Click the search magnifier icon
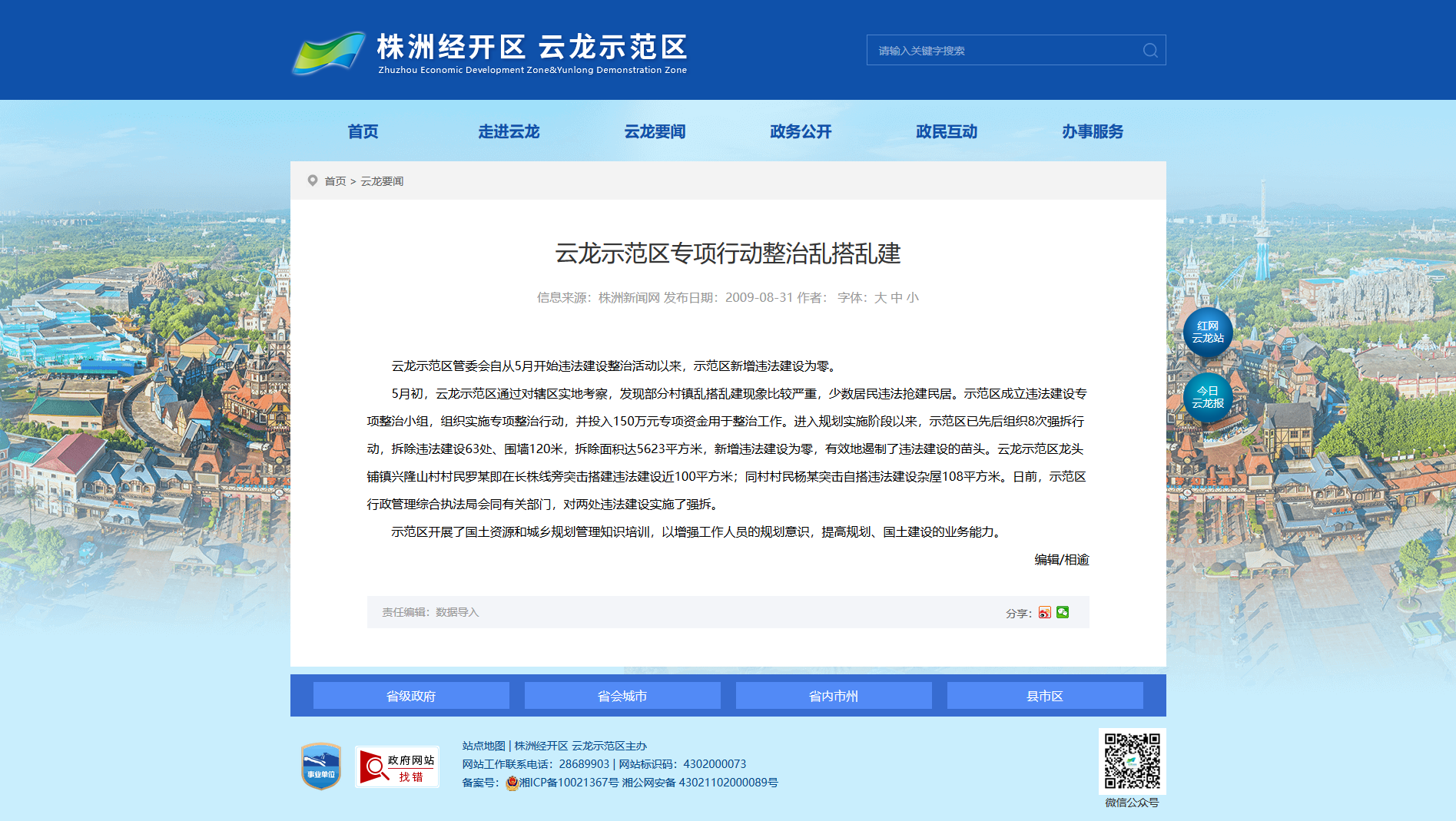 pyautogui.click(x=1149, y=51)
